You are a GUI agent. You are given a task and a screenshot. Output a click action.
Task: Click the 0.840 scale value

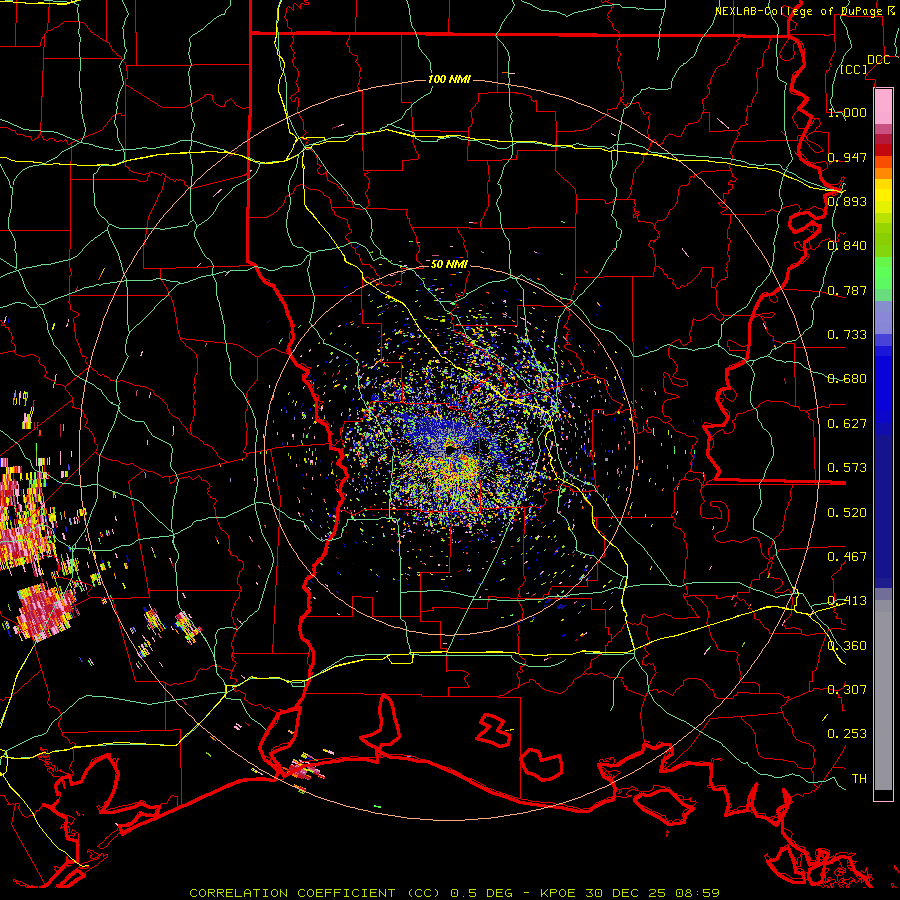click(847, 246)
